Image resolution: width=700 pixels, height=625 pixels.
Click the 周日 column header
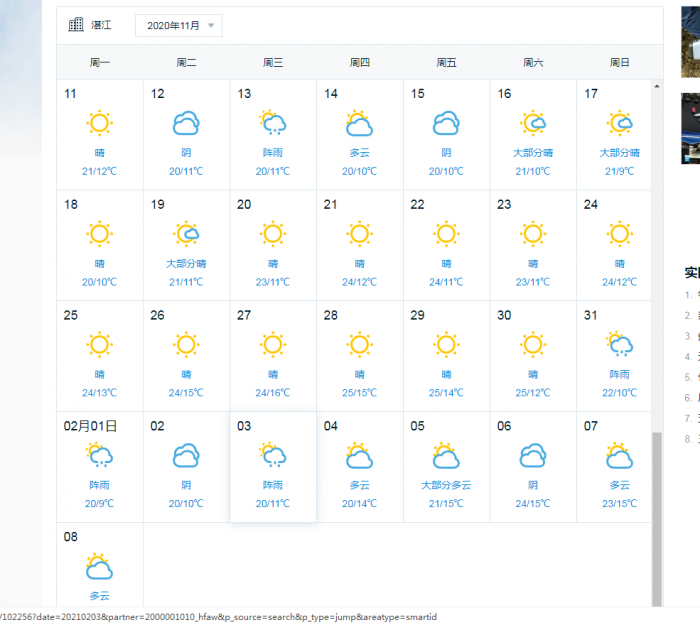tap(619, 63)
